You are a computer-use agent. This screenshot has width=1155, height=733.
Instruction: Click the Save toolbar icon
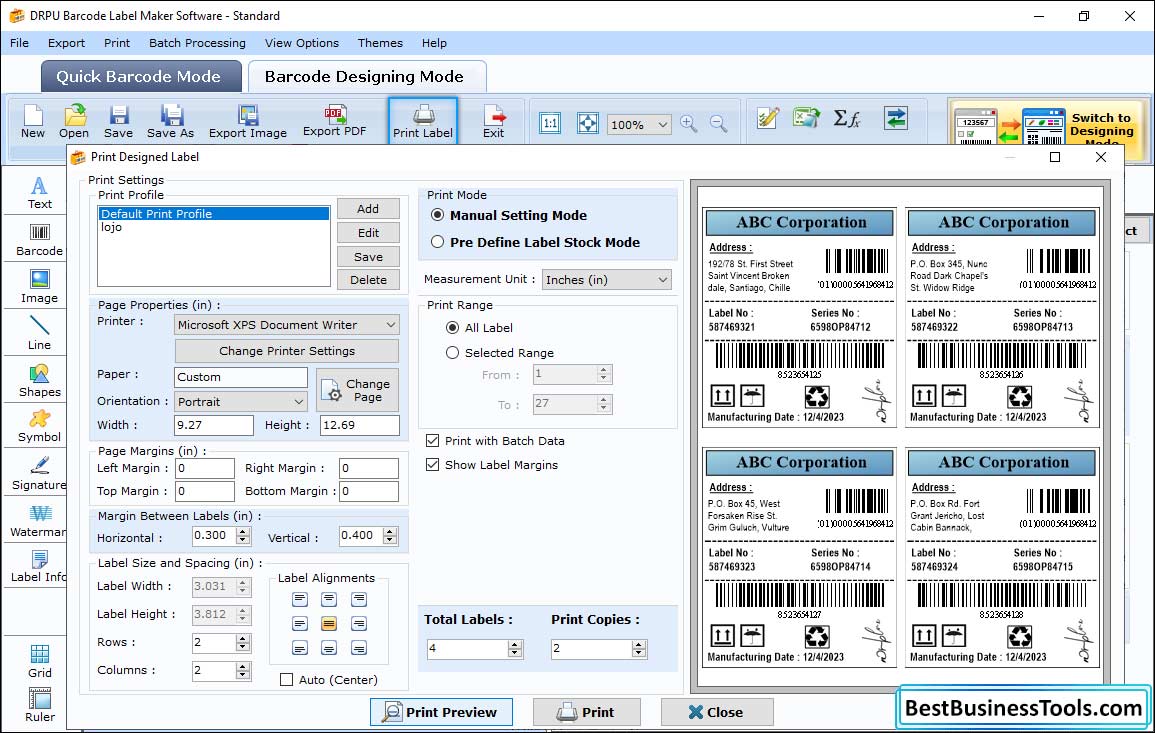point(118,122)
